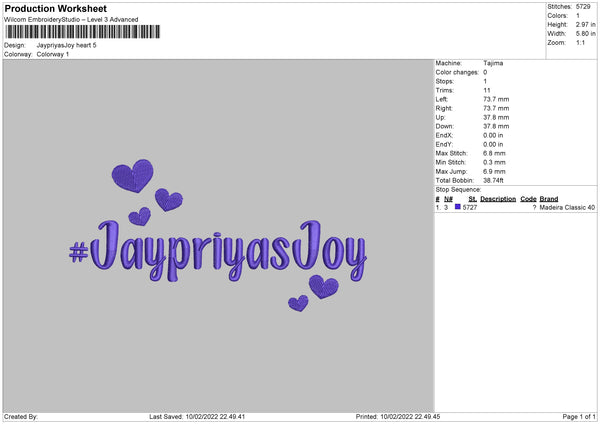Click the barcode under the header
Viewport: 600px width, 424px height.
pyautogui.click(x=83, y=32)
